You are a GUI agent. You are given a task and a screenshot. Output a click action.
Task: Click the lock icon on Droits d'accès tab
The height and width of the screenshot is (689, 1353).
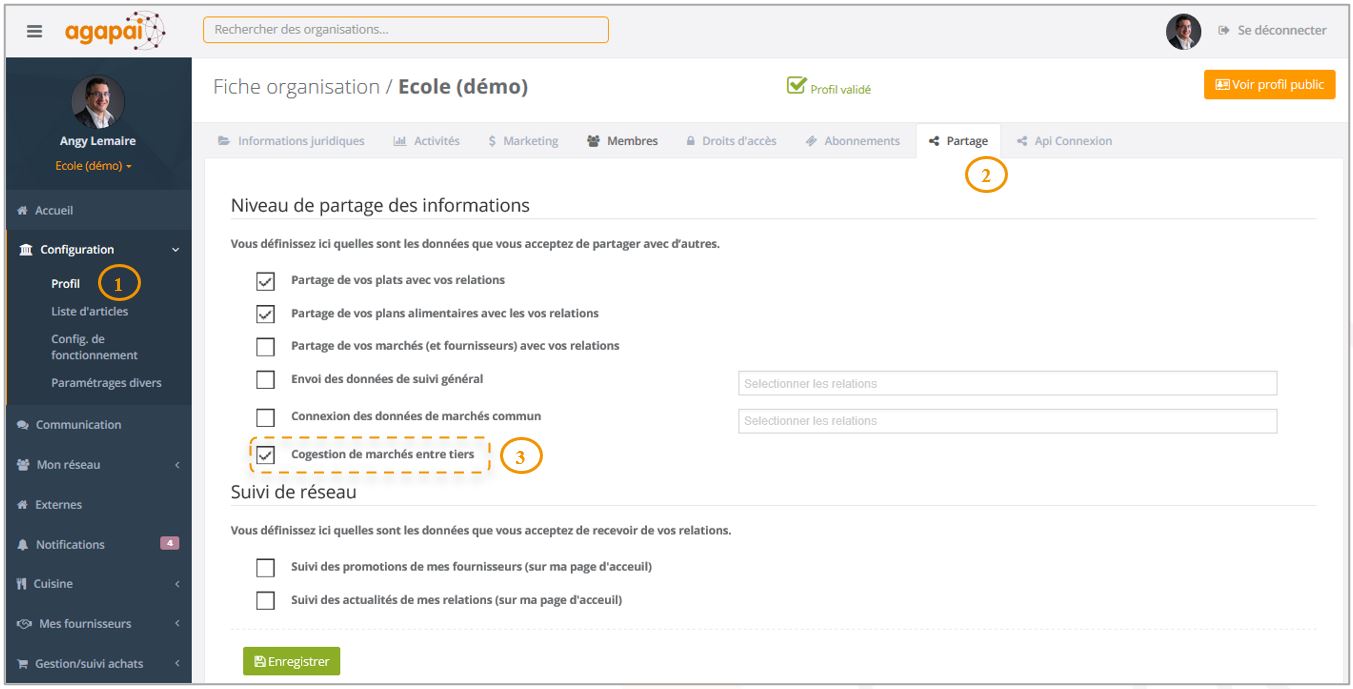(691, 141)
